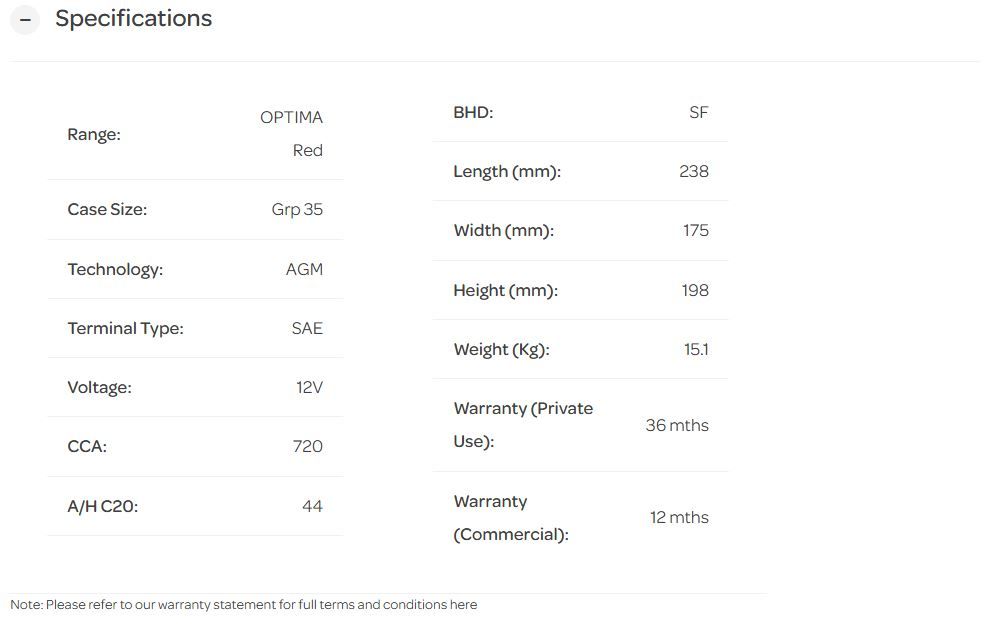
Task: Click the Length (mm) label
Action: (x=507, y=171)
